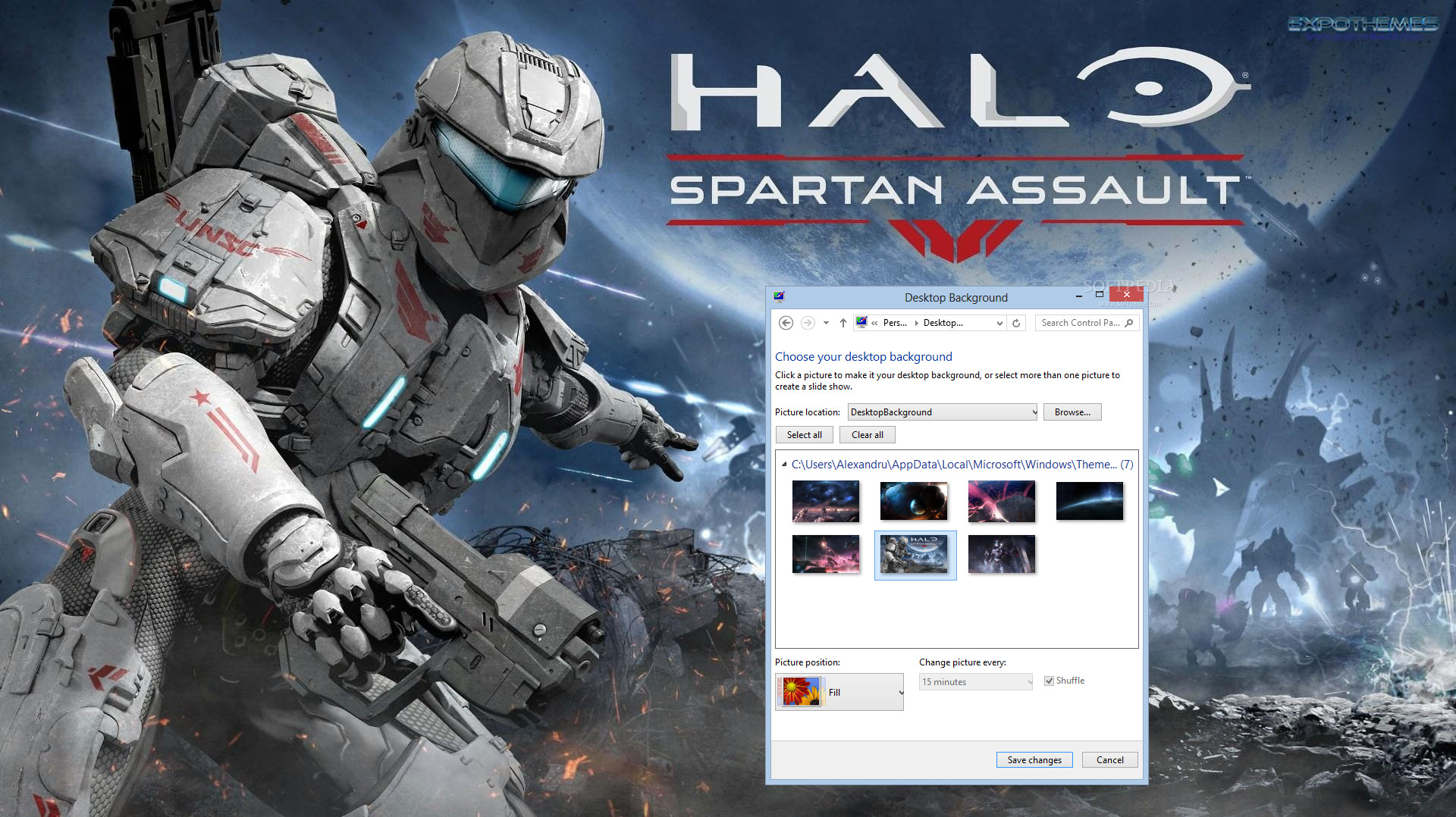This screenshot has width=1456, height=817.
Task: Select the purple nebula wallpaper in second row
Action: pyautogui.click(x=826, y=554)
